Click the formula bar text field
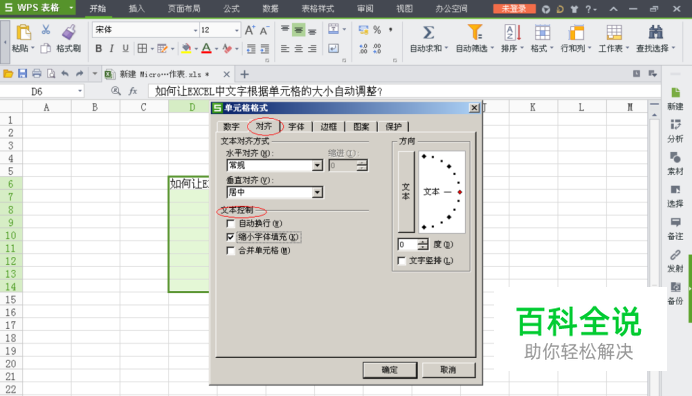This screenshot has width=692, height=396. (404, 91)
